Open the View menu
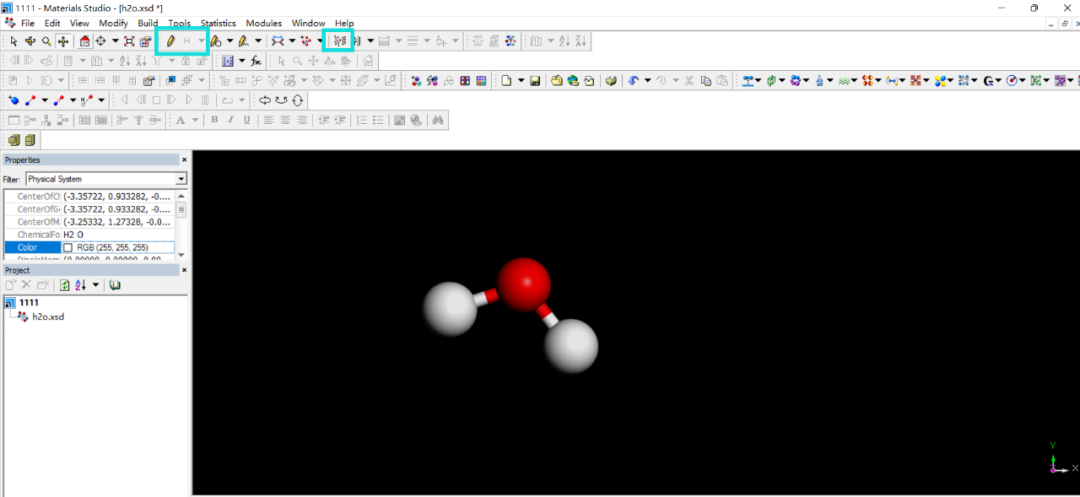The height and width of the screenshot is (497, 1080). point(80,23)
